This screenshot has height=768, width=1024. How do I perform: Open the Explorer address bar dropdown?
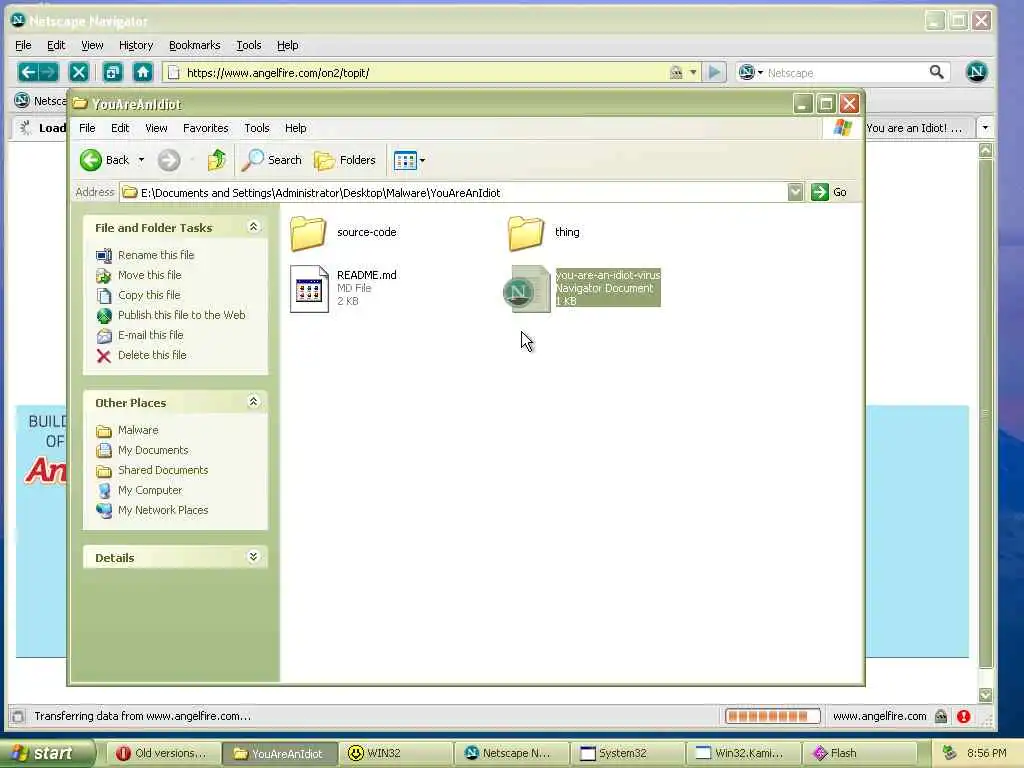[795, 192]
